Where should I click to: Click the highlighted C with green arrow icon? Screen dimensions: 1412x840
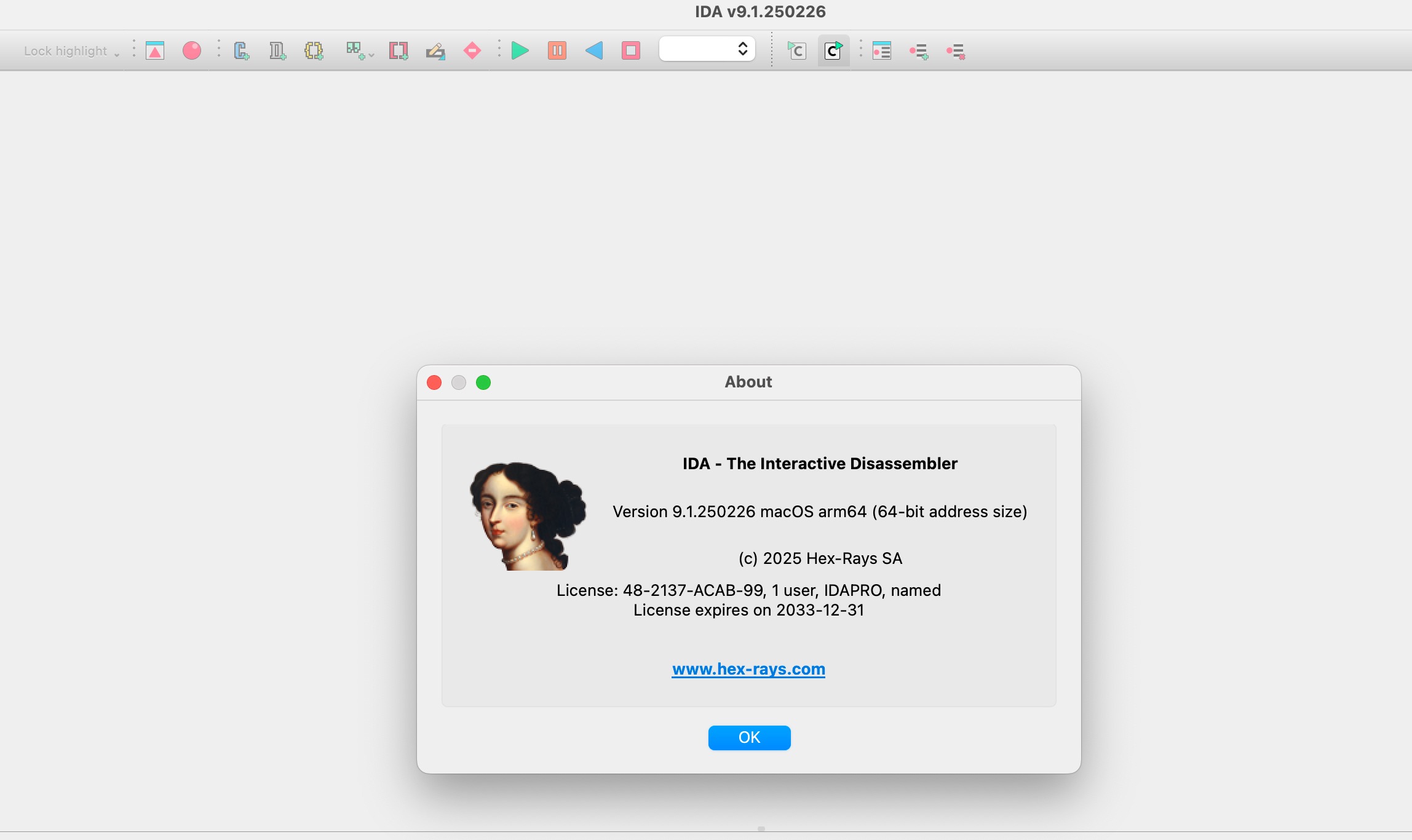[x=834, y=50]
